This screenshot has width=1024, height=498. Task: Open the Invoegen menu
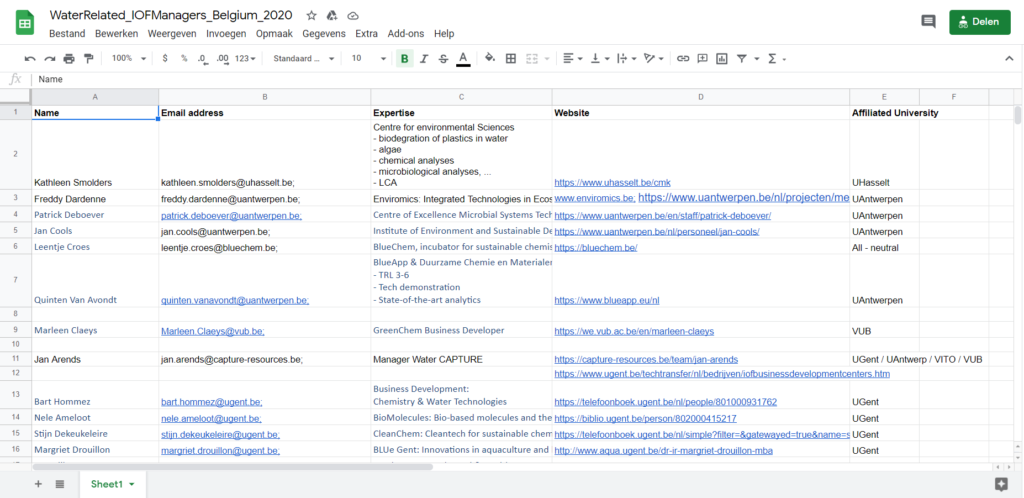[x=226, y=34]
